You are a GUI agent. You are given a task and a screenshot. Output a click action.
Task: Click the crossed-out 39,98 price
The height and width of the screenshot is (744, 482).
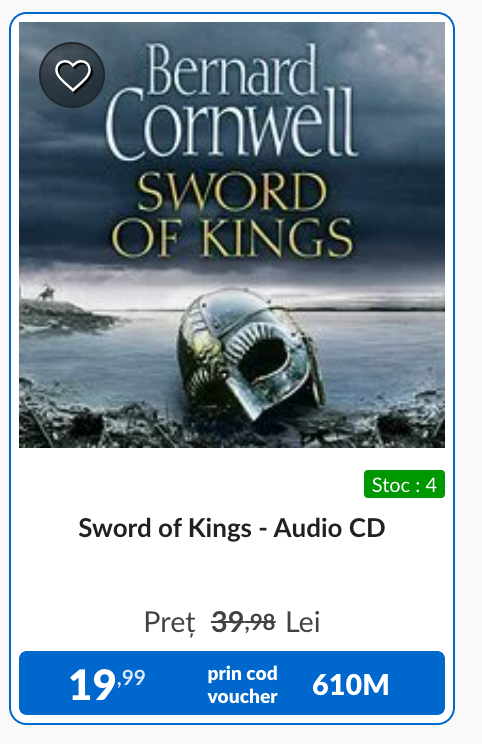[x=243, y=622]
